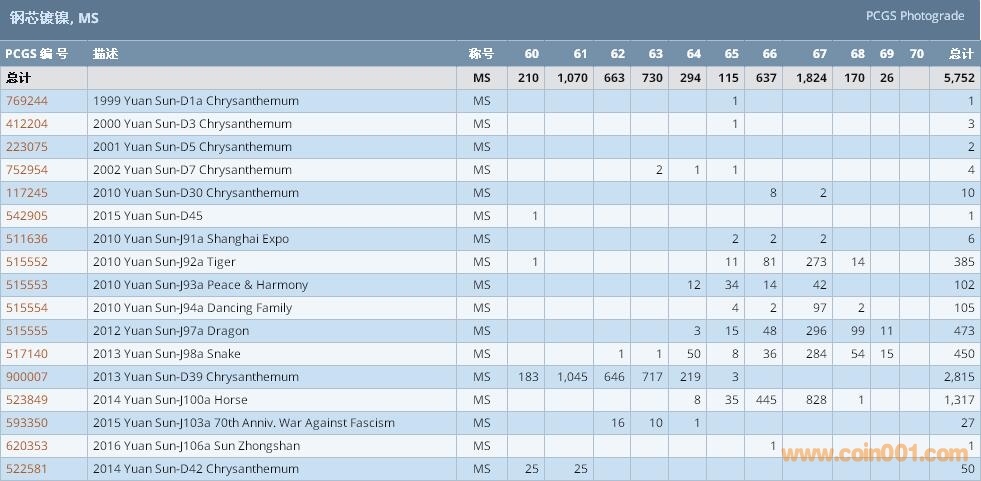Open the PCGS Photograde link
Viewport: 981px width, 481px height.
tap(915, 16)
